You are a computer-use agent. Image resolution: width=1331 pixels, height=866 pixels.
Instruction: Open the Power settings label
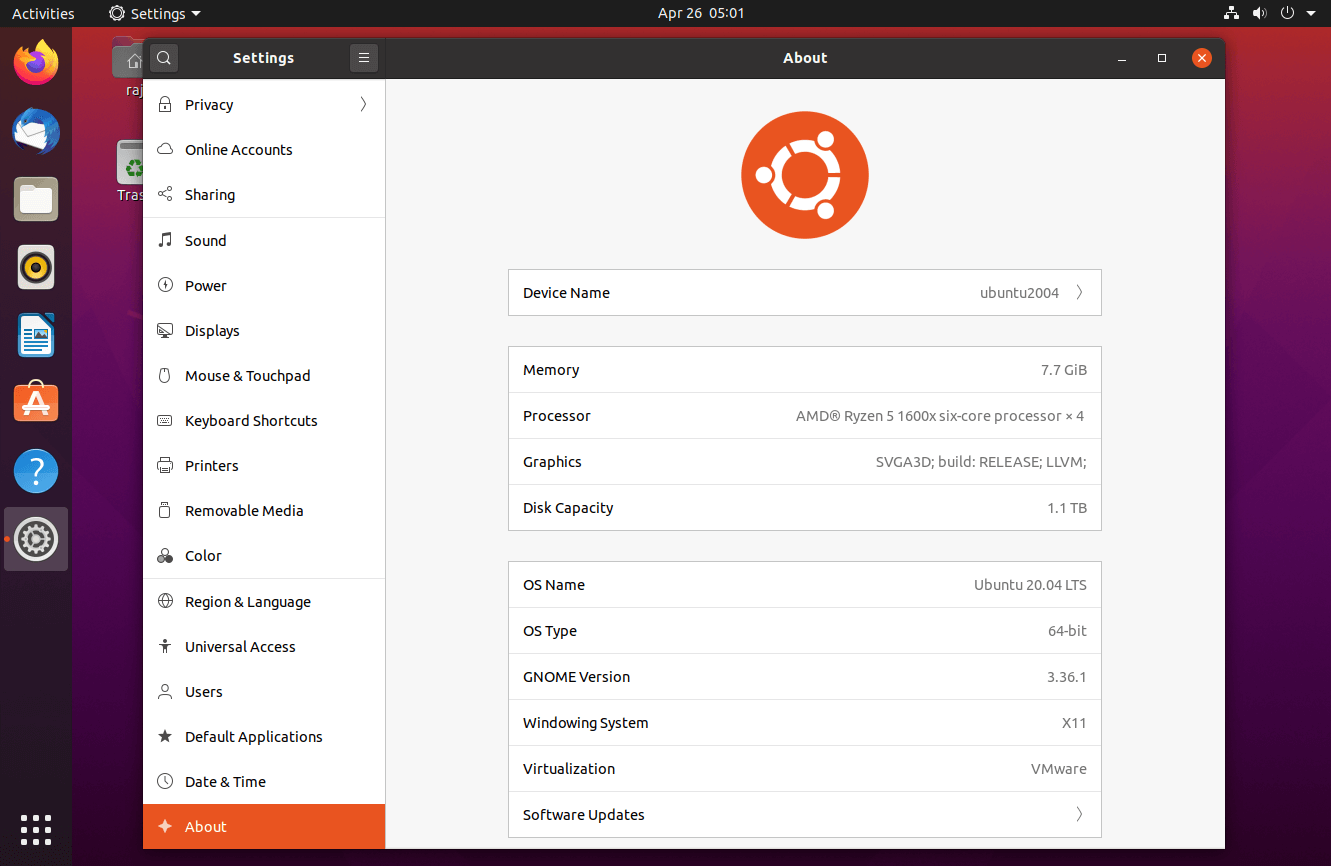tap(206, 286)
